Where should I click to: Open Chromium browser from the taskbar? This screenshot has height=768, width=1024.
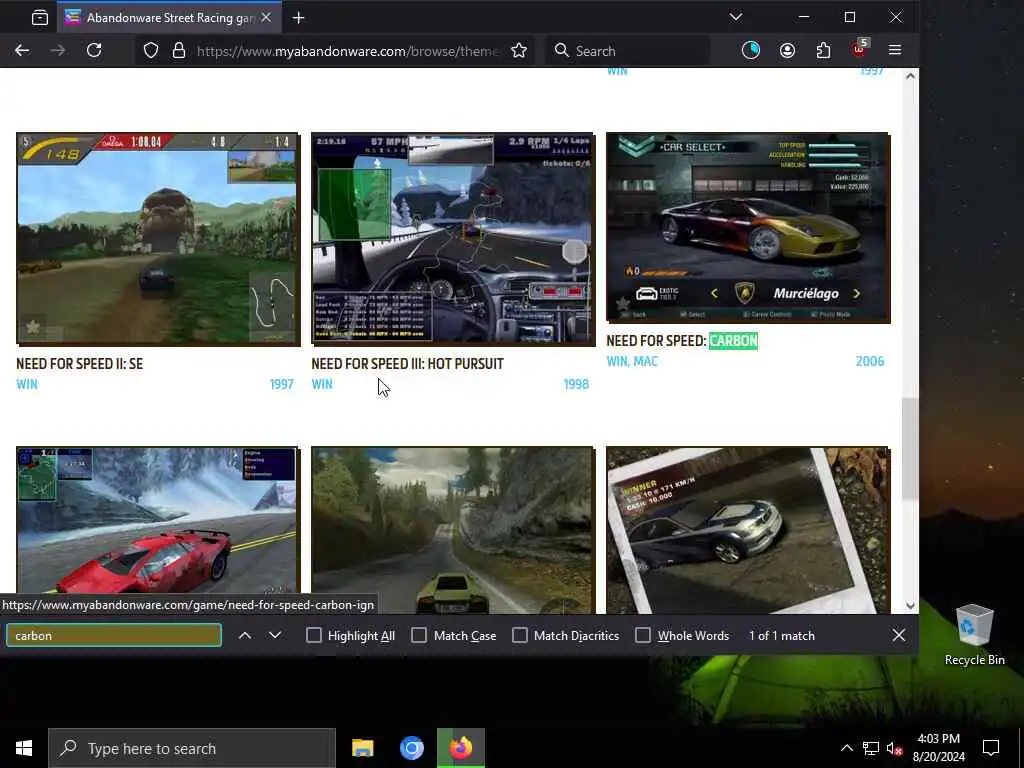coord(411,748)
